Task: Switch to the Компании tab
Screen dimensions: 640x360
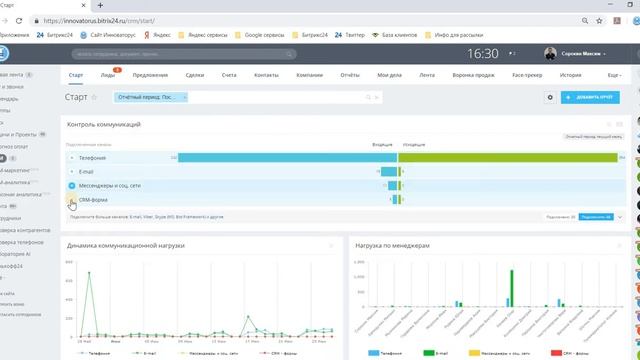Action: point(309,75)
